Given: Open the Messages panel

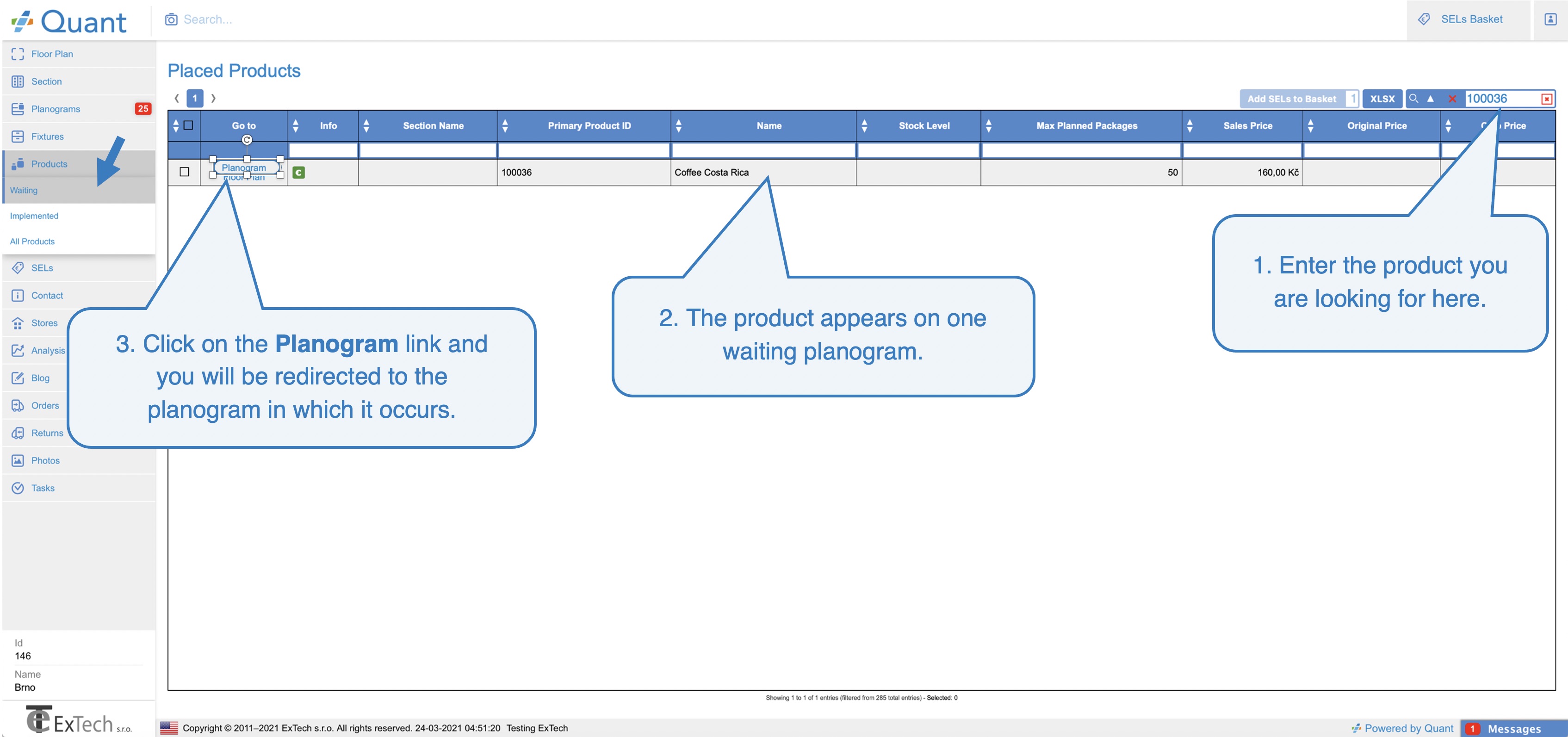Looking at the screenshot, I should coord(1514,729).
